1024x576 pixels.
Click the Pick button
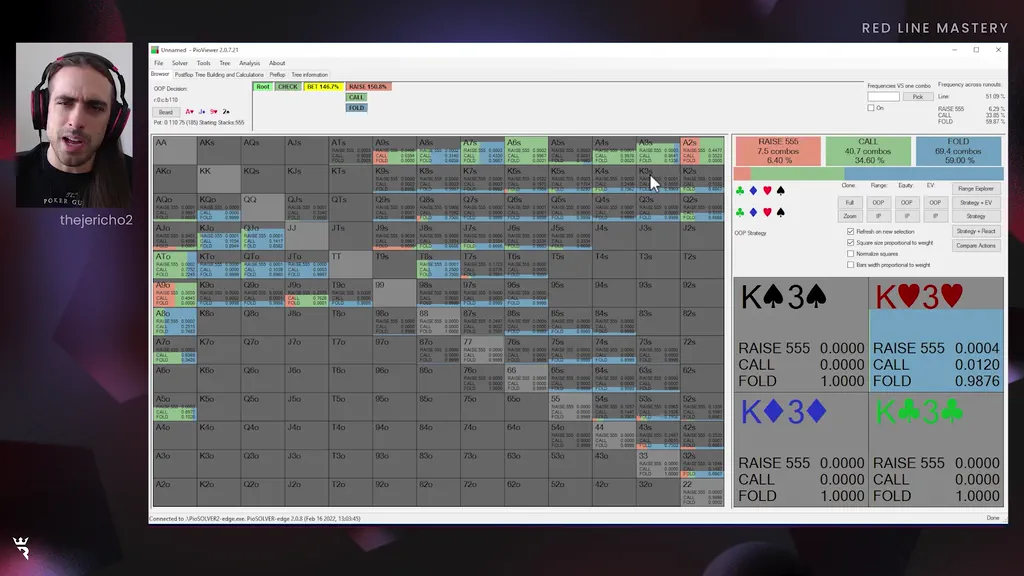coord(918,97)
